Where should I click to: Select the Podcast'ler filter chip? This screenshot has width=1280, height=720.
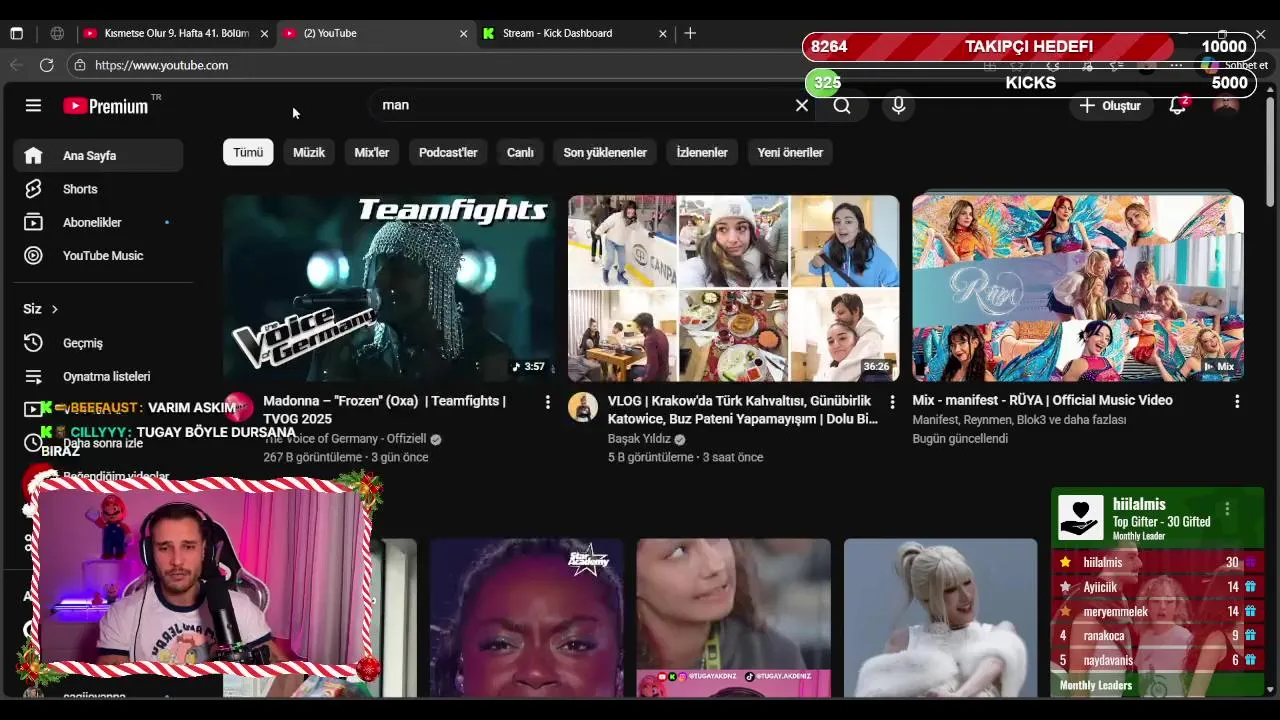point(448,152)
